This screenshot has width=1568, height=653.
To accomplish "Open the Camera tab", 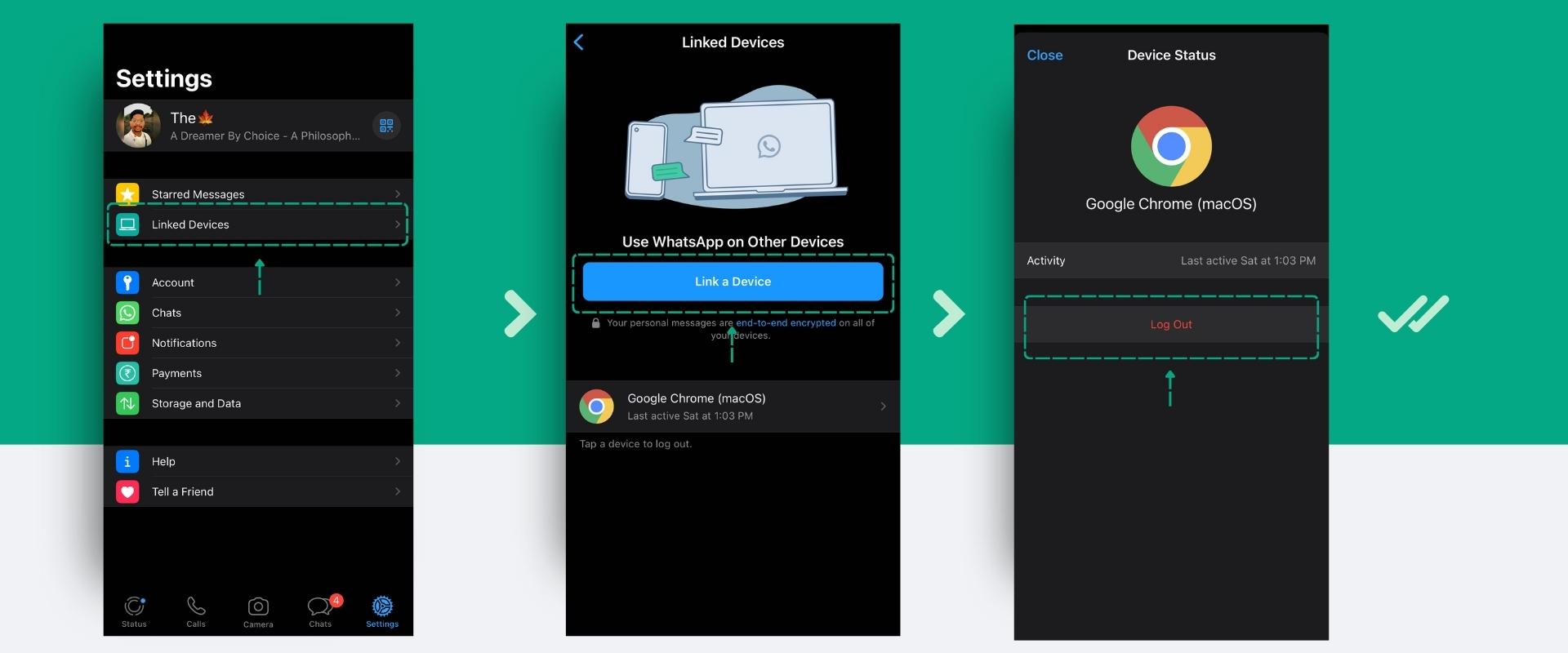I will click(258, 606).
